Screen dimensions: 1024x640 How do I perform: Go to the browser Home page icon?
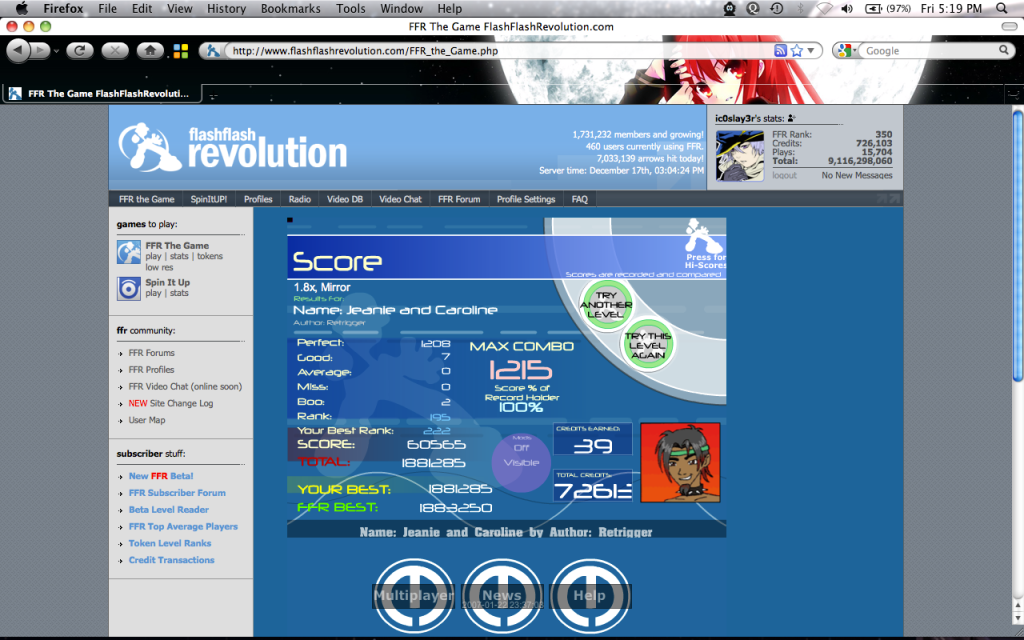point(149,50)
